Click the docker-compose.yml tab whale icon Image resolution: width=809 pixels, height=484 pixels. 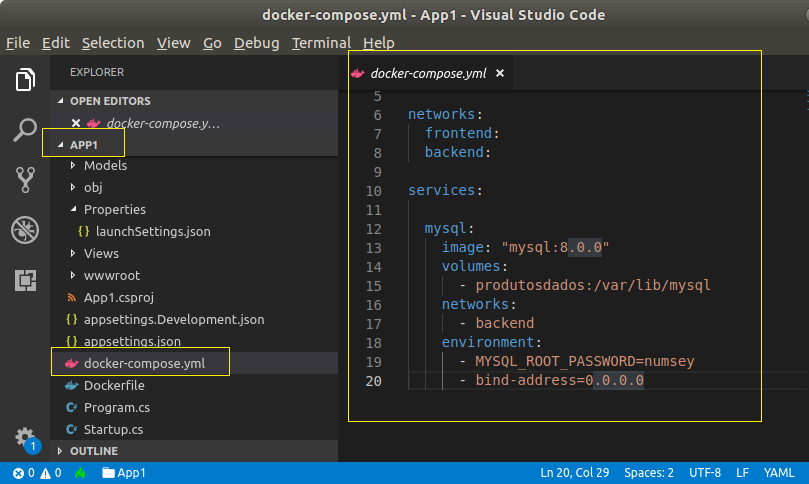(x=358, y=73)
